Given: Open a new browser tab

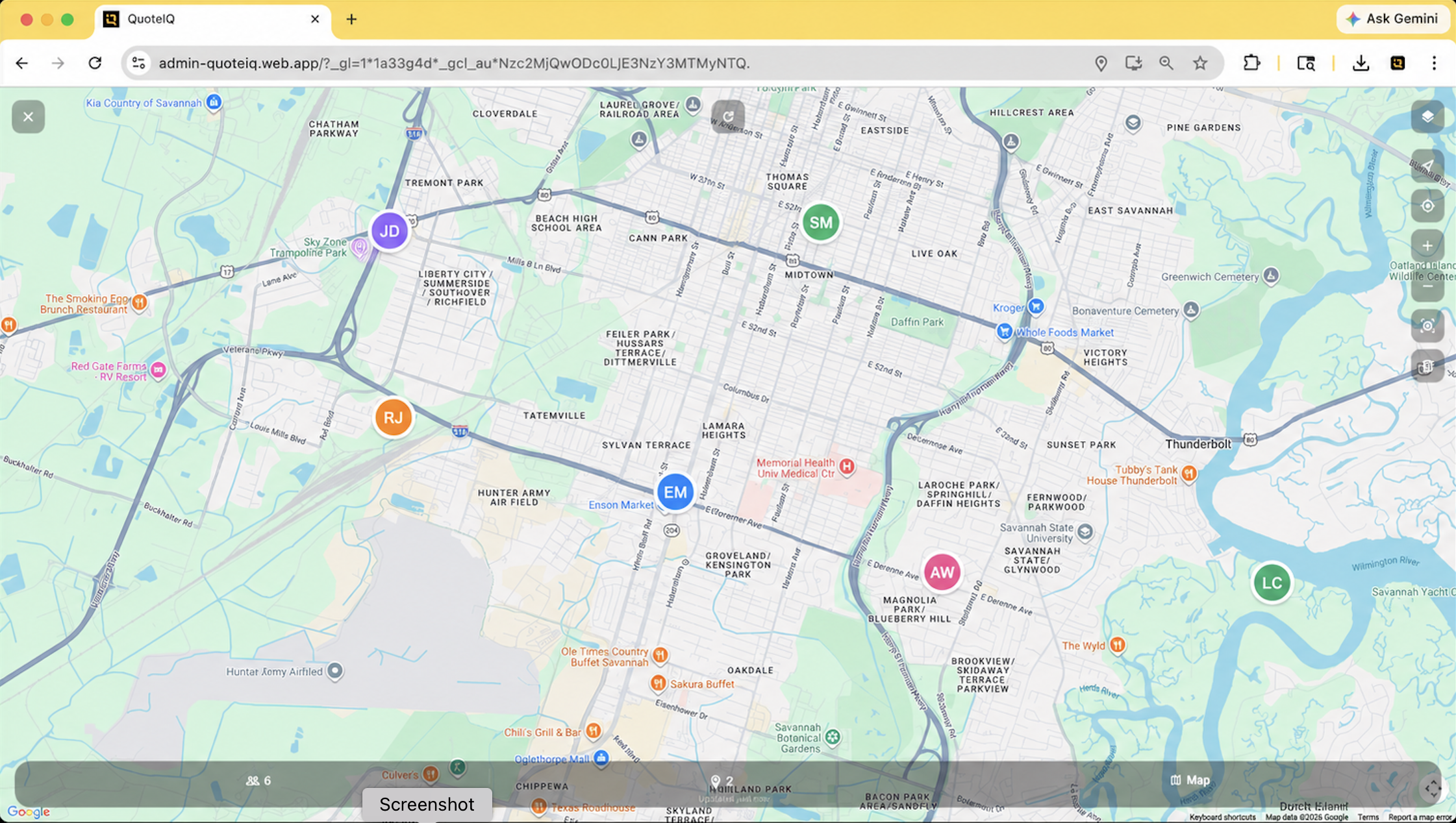Looking at the screenshot, I should click(351, 19).
